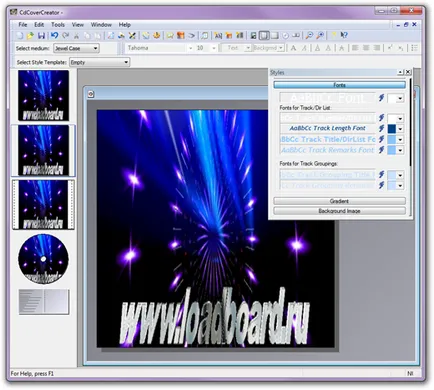Open the Select medium Jewel Case dropdown

[x=76, y=48]
